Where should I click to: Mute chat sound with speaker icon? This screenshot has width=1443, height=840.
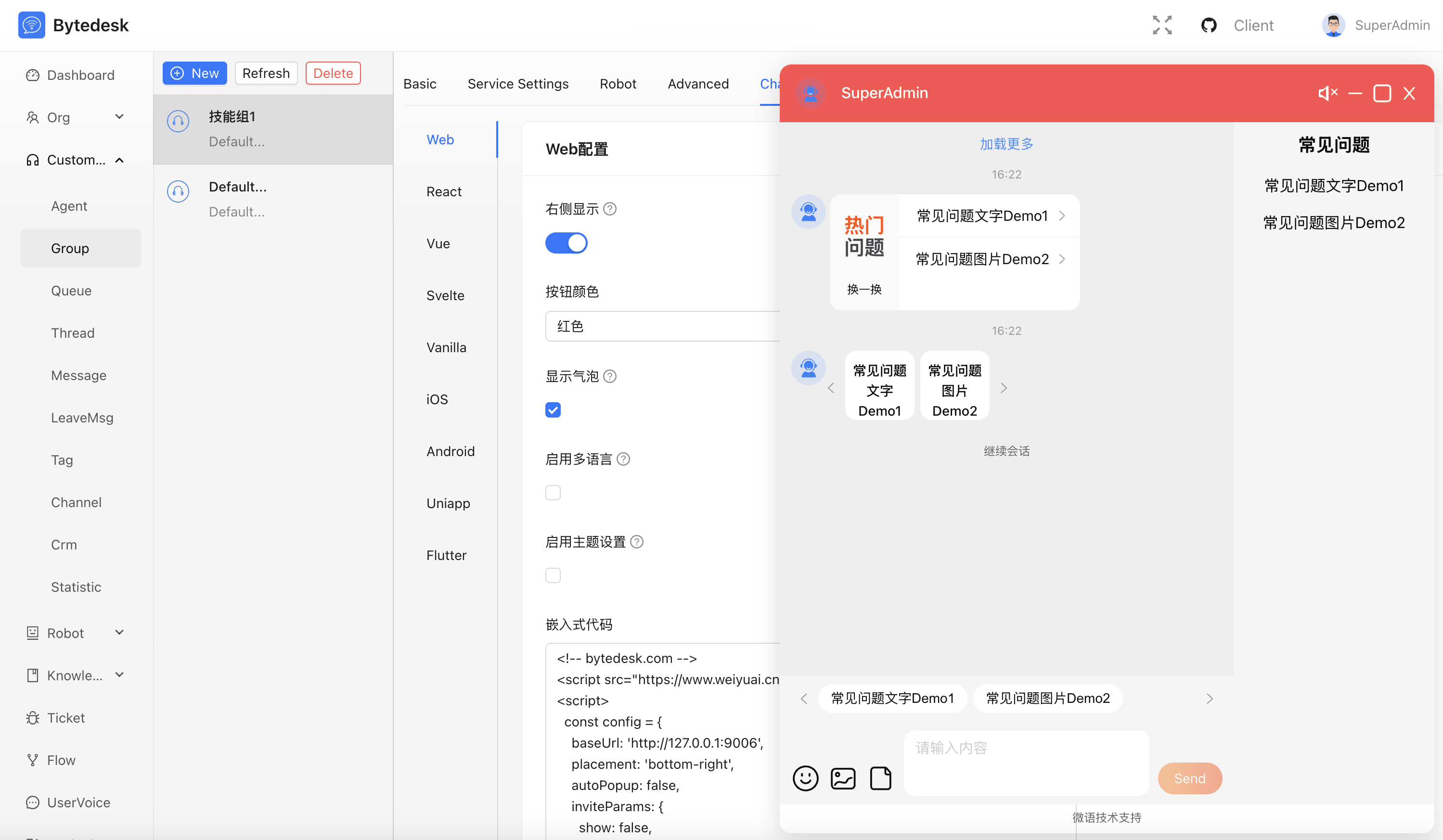click(x=1327, y=93)
